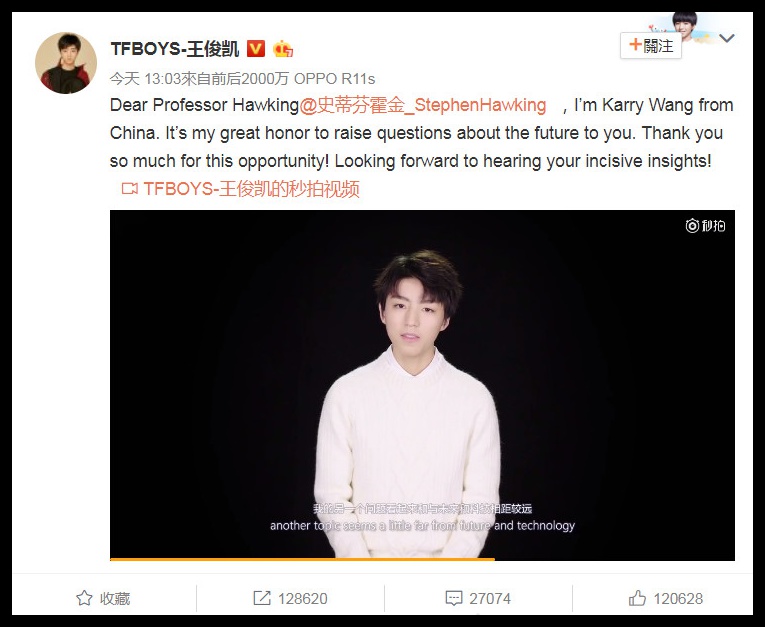Click the video camera icon before link
Screen dimensions: 765x627
click(130, 188)
